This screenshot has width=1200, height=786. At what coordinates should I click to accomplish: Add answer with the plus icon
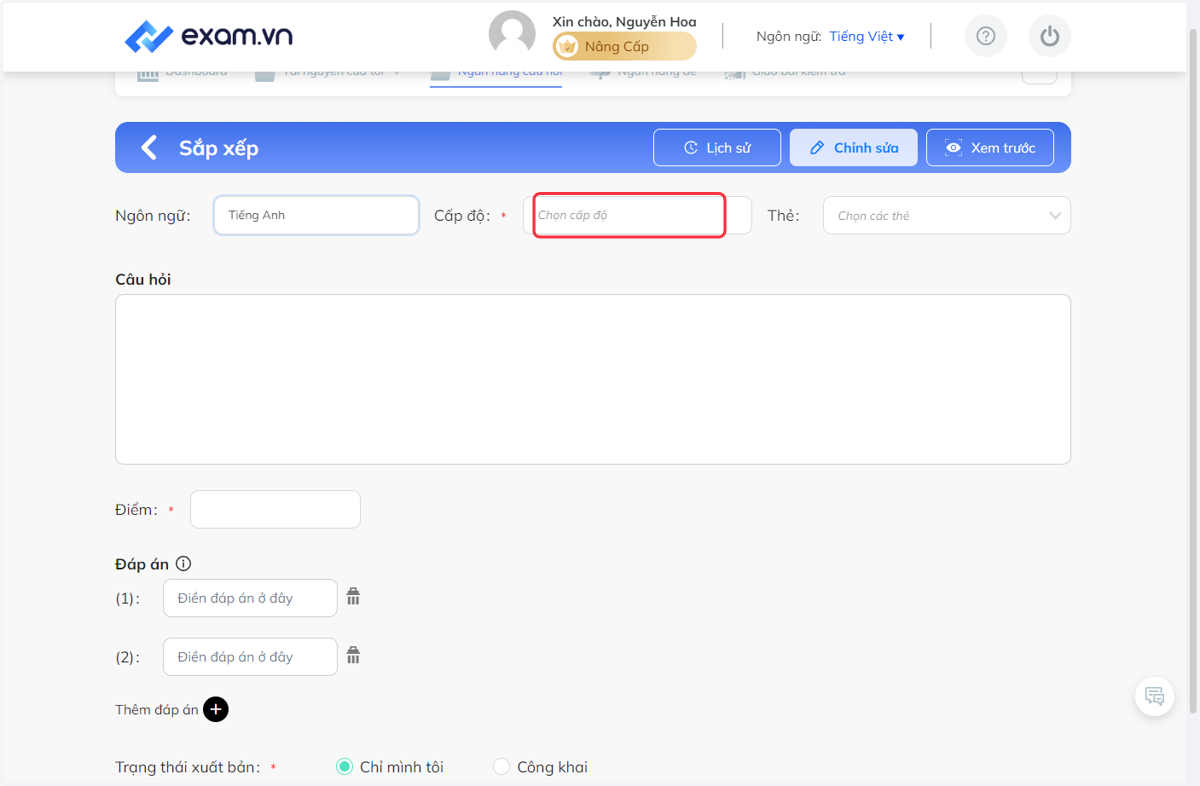coord(216,709)
